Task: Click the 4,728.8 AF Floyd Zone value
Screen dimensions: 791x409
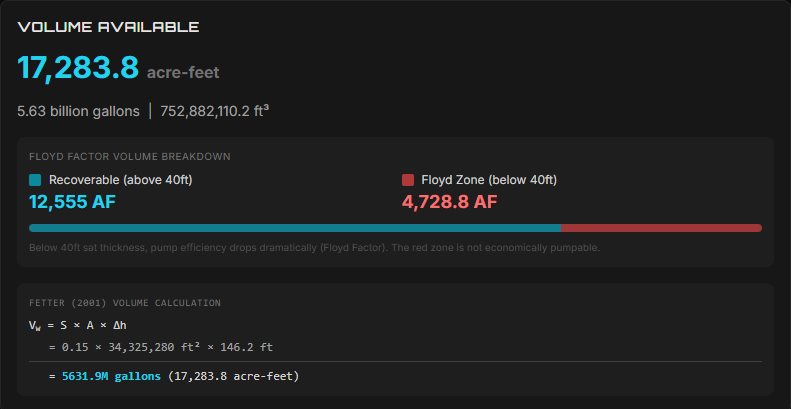Action: tap(449, 202)
